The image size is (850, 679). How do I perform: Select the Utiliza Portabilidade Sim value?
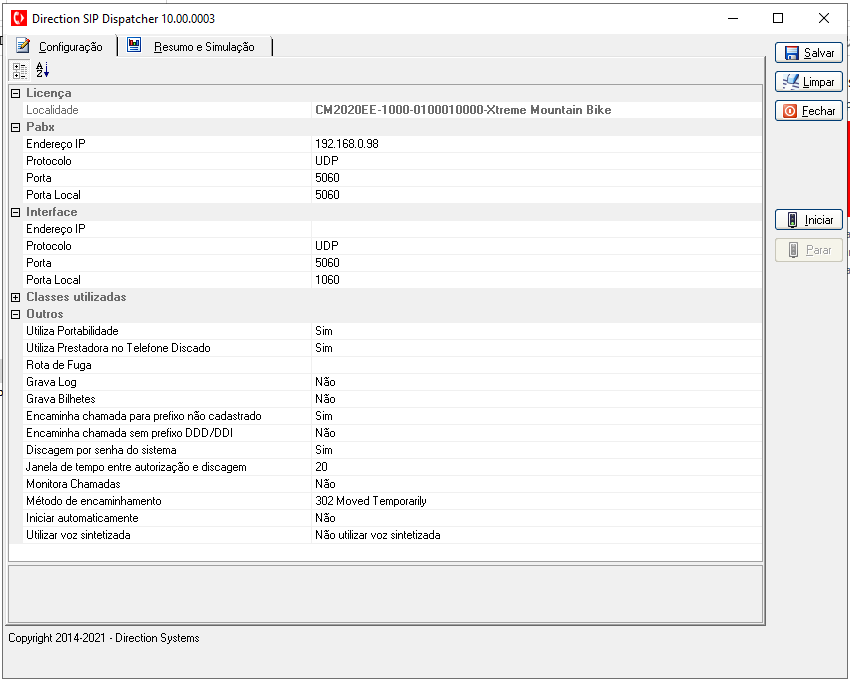pos(537,331)
